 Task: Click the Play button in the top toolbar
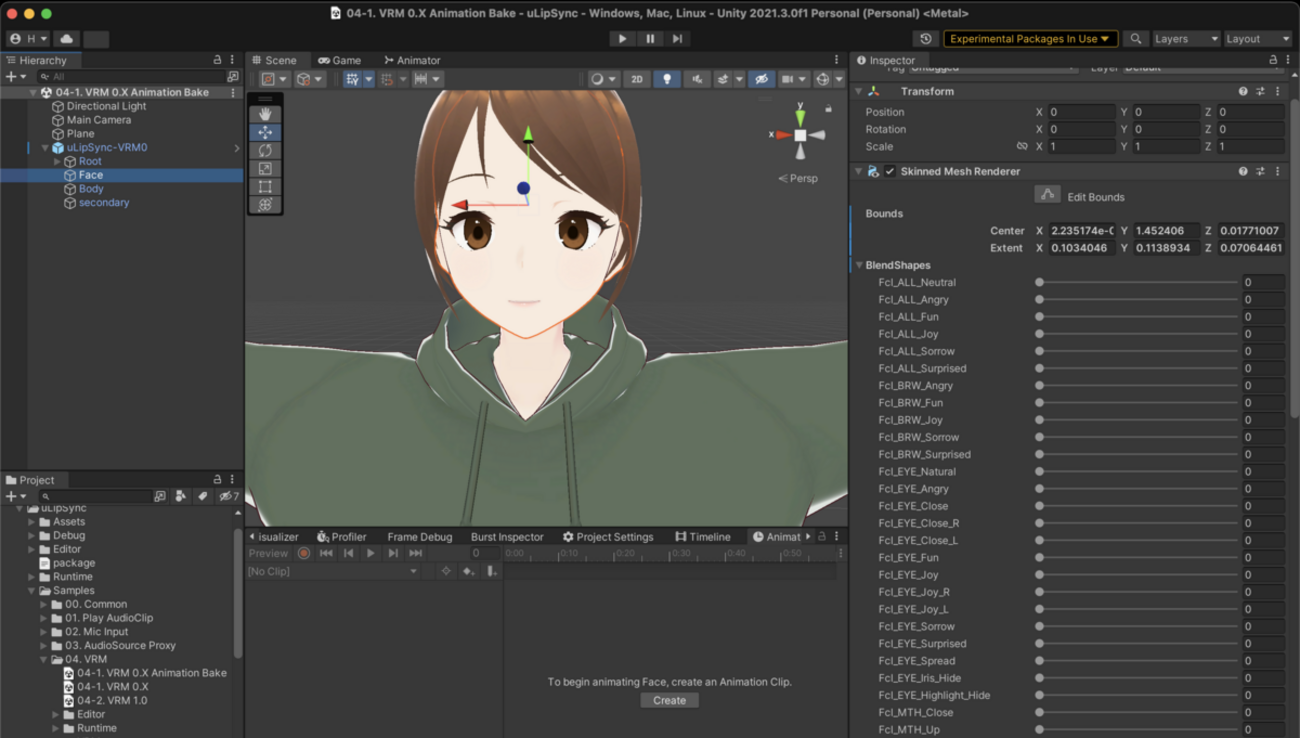point(622,39)
